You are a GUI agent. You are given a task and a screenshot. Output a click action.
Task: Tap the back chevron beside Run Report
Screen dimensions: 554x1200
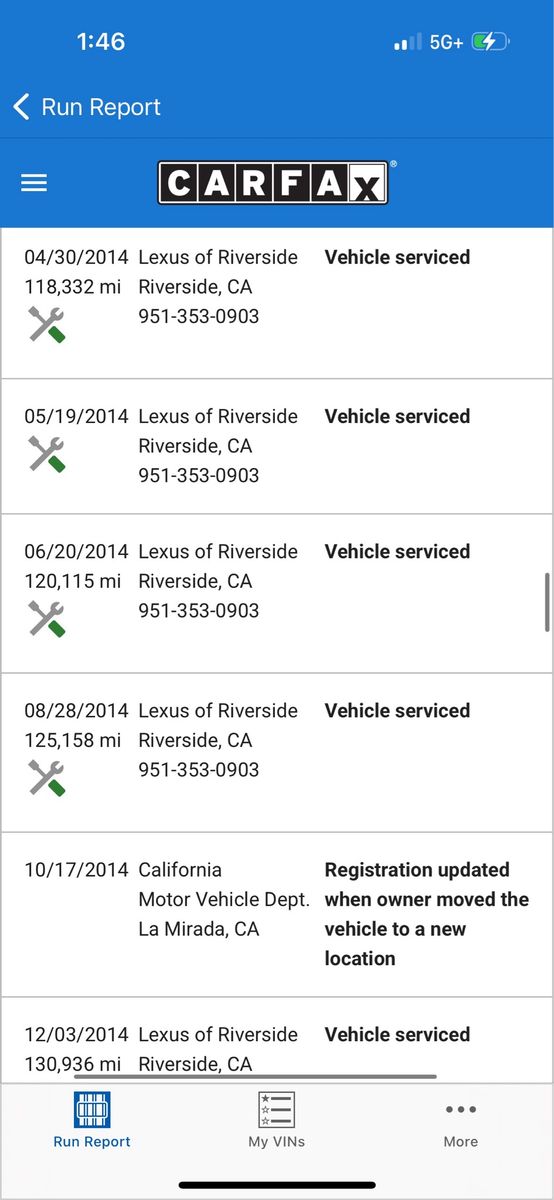tap(21, 107)
